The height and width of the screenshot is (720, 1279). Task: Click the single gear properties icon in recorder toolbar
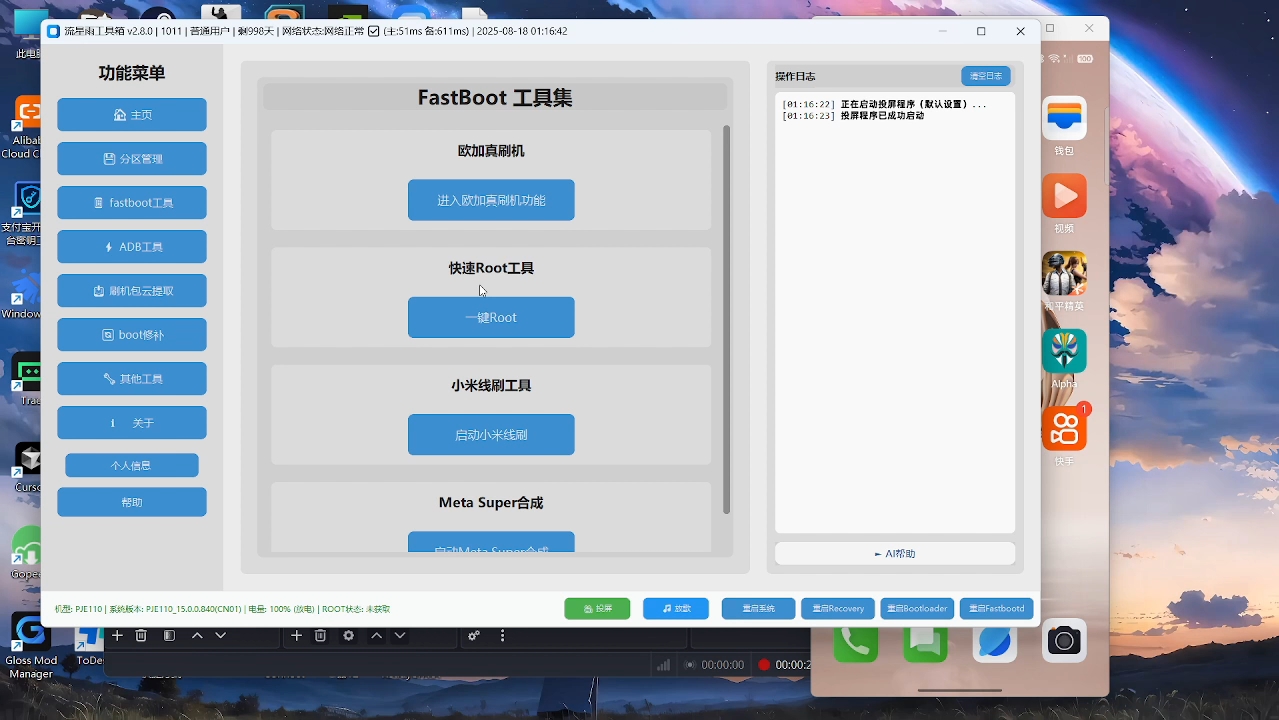(348, 635)
